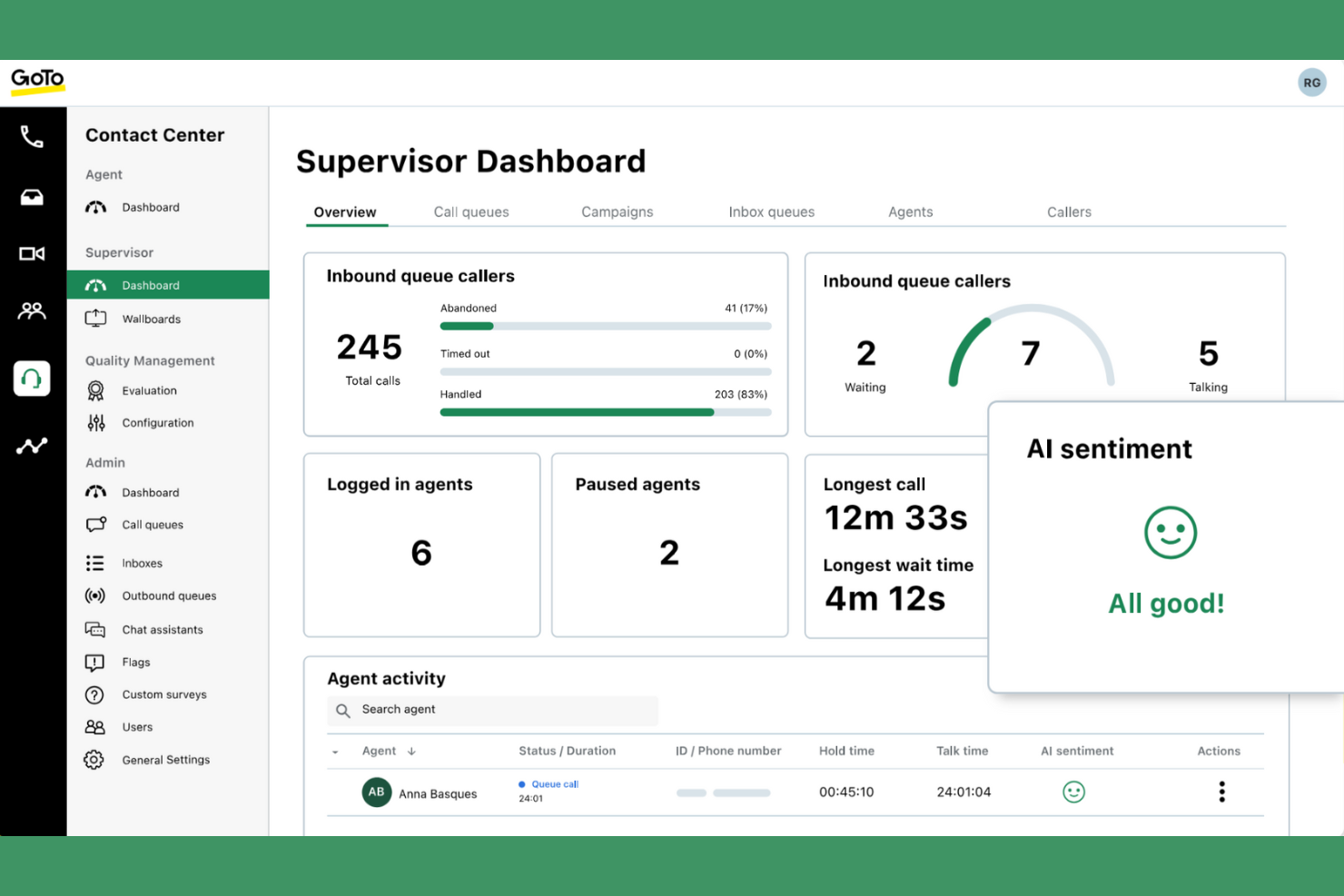The width and height of the screenshot is (1344, 896).
Task: Open the RG profile avatar in the top right
Action: (1311, 82)
